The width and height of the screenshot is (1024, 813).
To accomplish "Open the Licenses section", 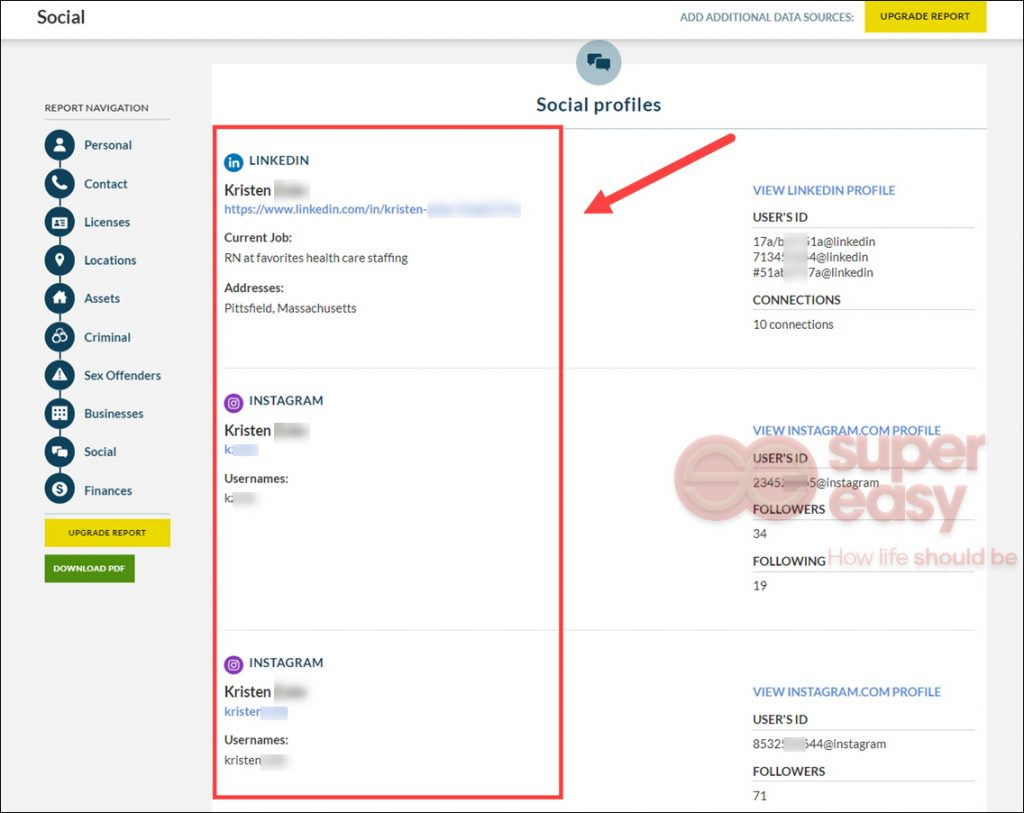I will click(x=107, y=222).
